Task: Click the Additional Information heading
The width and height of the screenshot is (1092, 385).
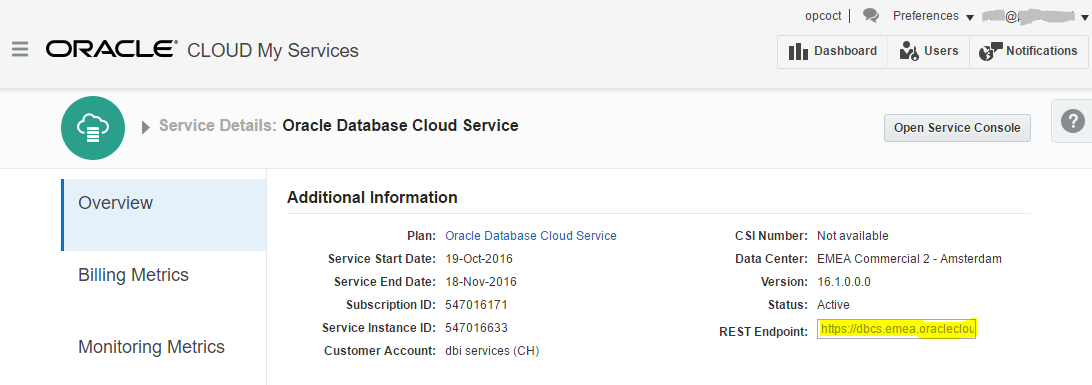Action: pyautogui.click(x=372, y=197)
